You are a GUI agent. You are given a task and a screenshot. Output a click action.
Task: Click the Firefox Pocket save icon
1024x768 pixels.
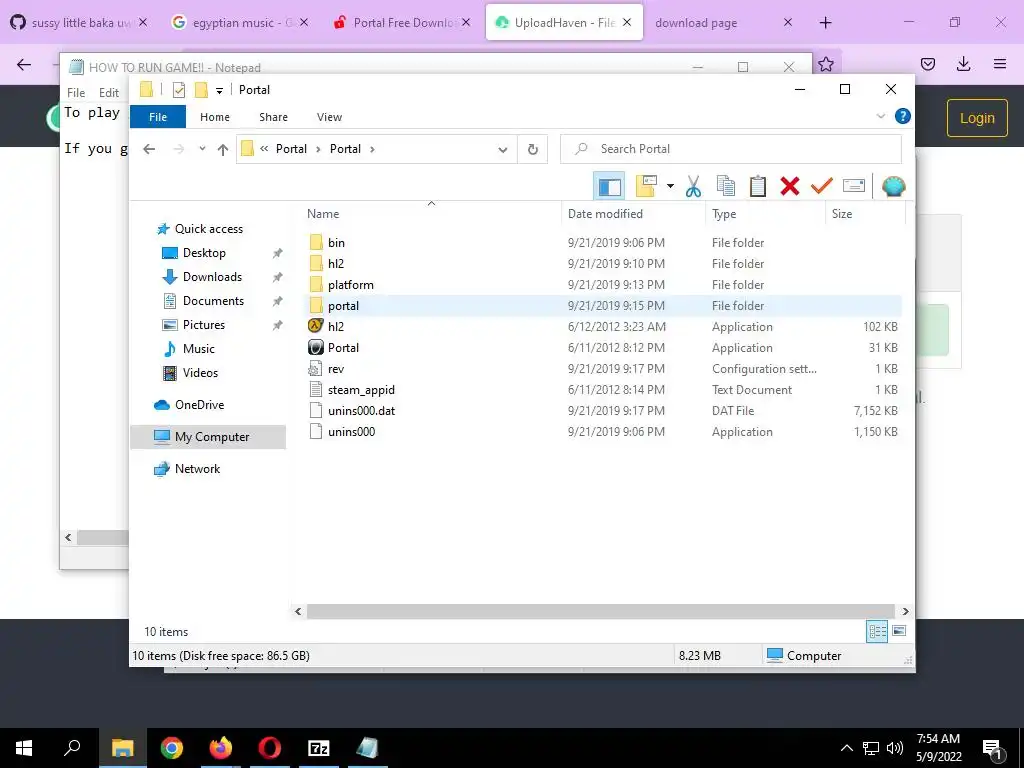tap(927, 64)
